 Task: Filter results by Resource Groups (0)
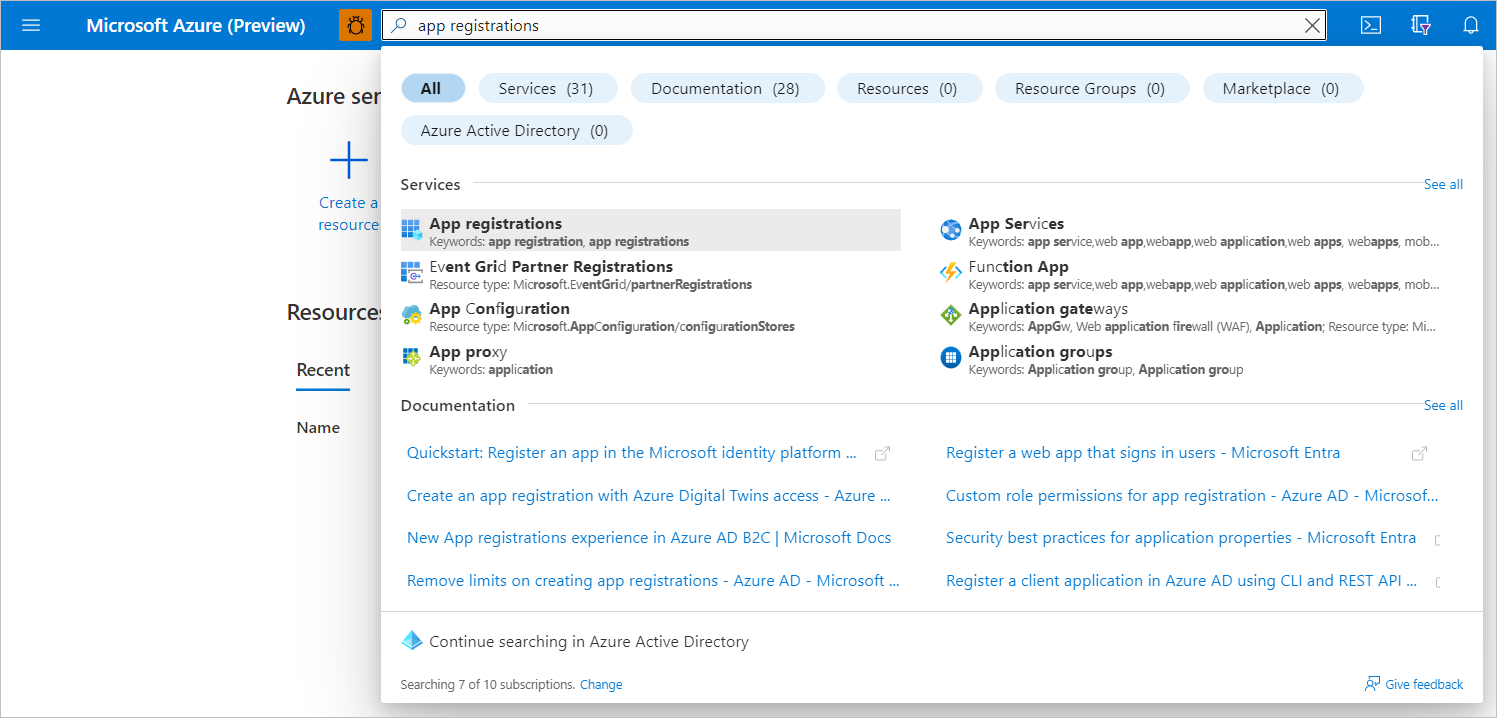click(1092, 88)
